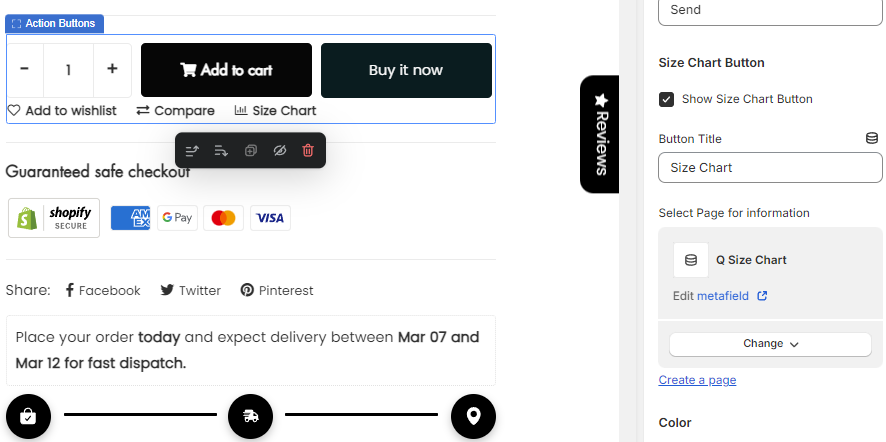Hide the Action Buttons block

279,151
